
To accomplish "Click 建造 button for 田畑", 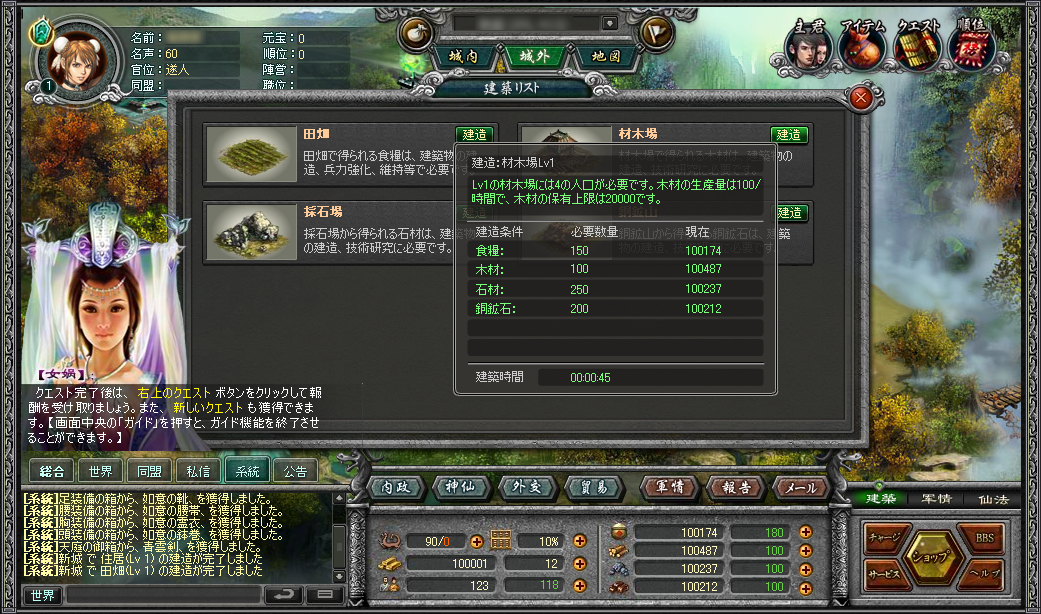I will click(x=474, y=135).
